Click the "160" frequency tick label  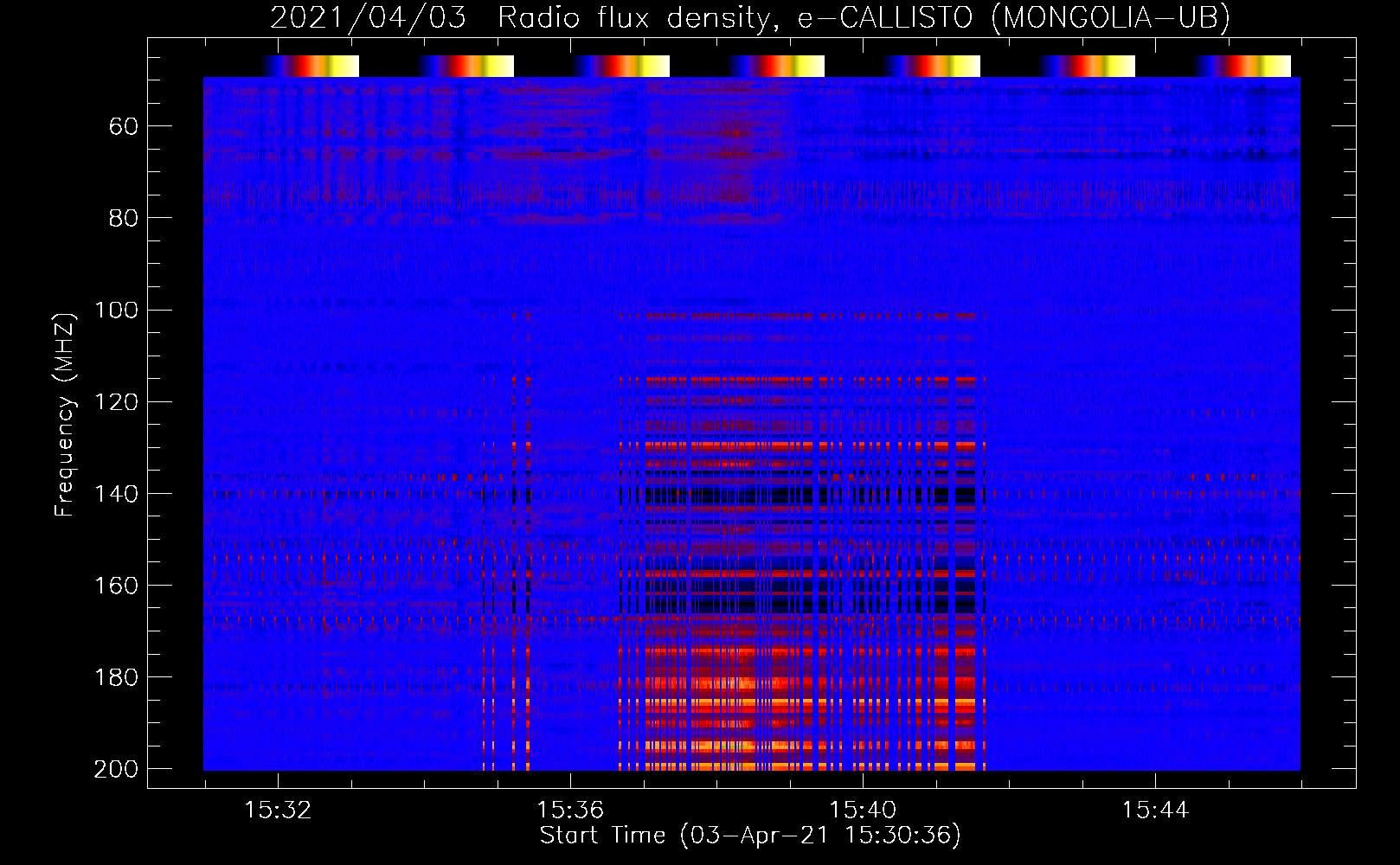(117, 586)
